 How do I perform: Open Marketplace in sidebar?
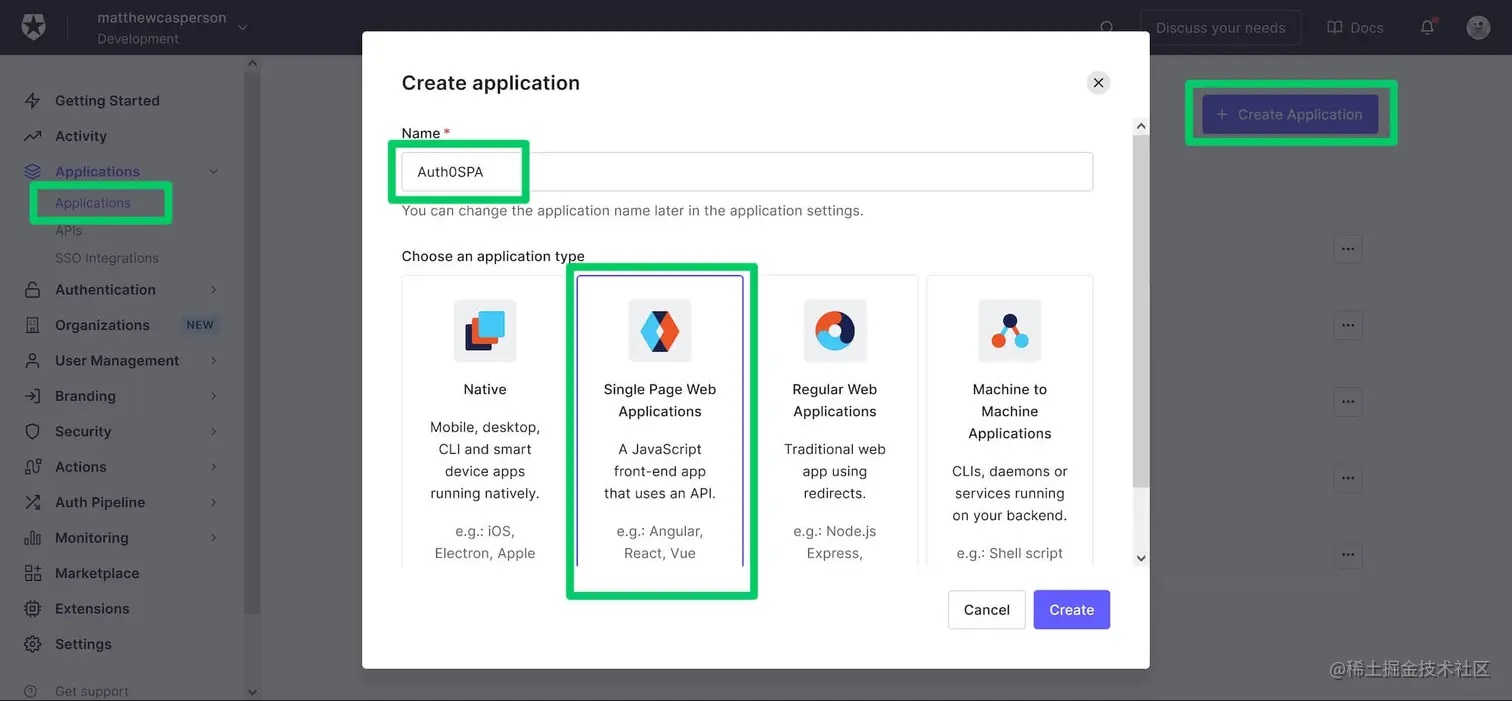tap(97, 573)
